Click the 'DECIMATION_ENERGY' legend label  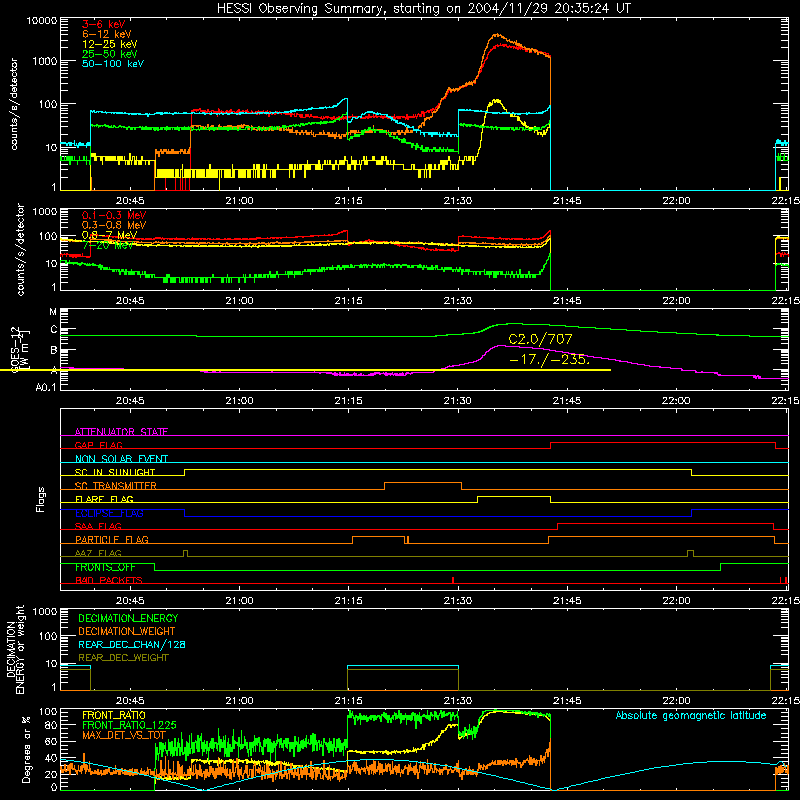click(128, 618)
